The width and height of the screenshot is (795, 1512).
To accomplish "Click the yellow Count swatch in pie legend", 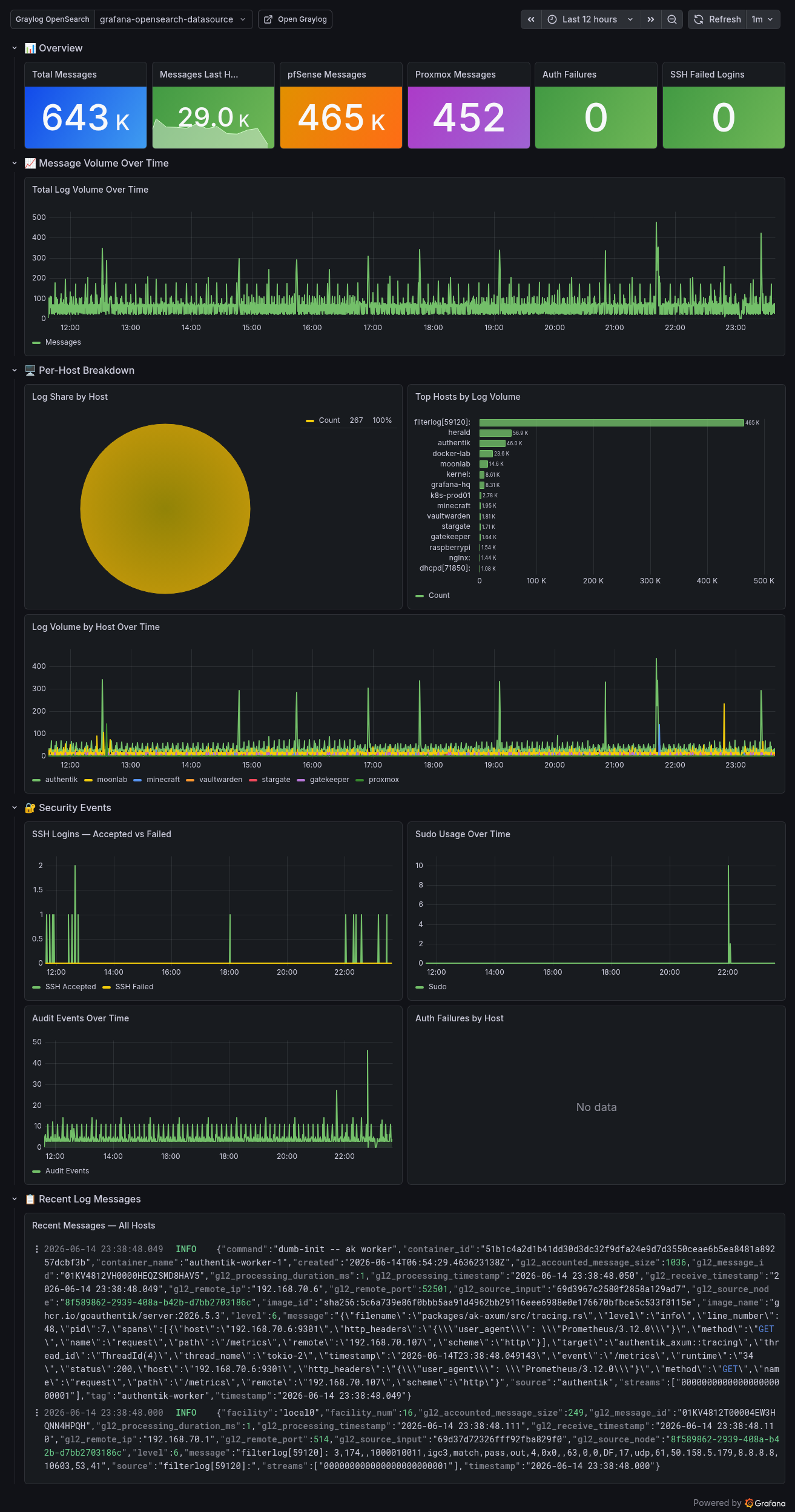I will tap(310, 420).
